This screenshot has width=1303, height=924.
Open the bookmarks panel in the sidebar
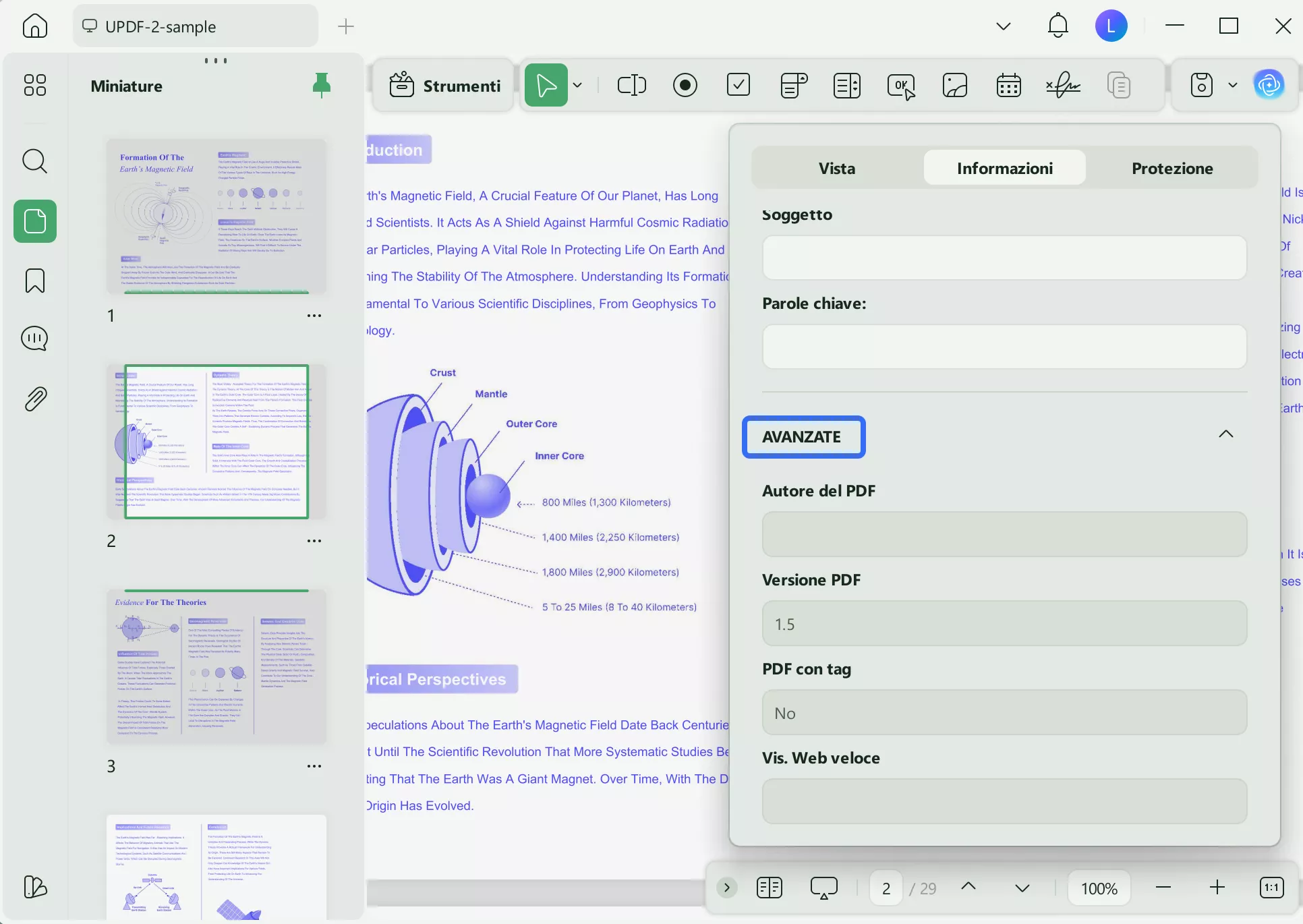pos(34,281)
